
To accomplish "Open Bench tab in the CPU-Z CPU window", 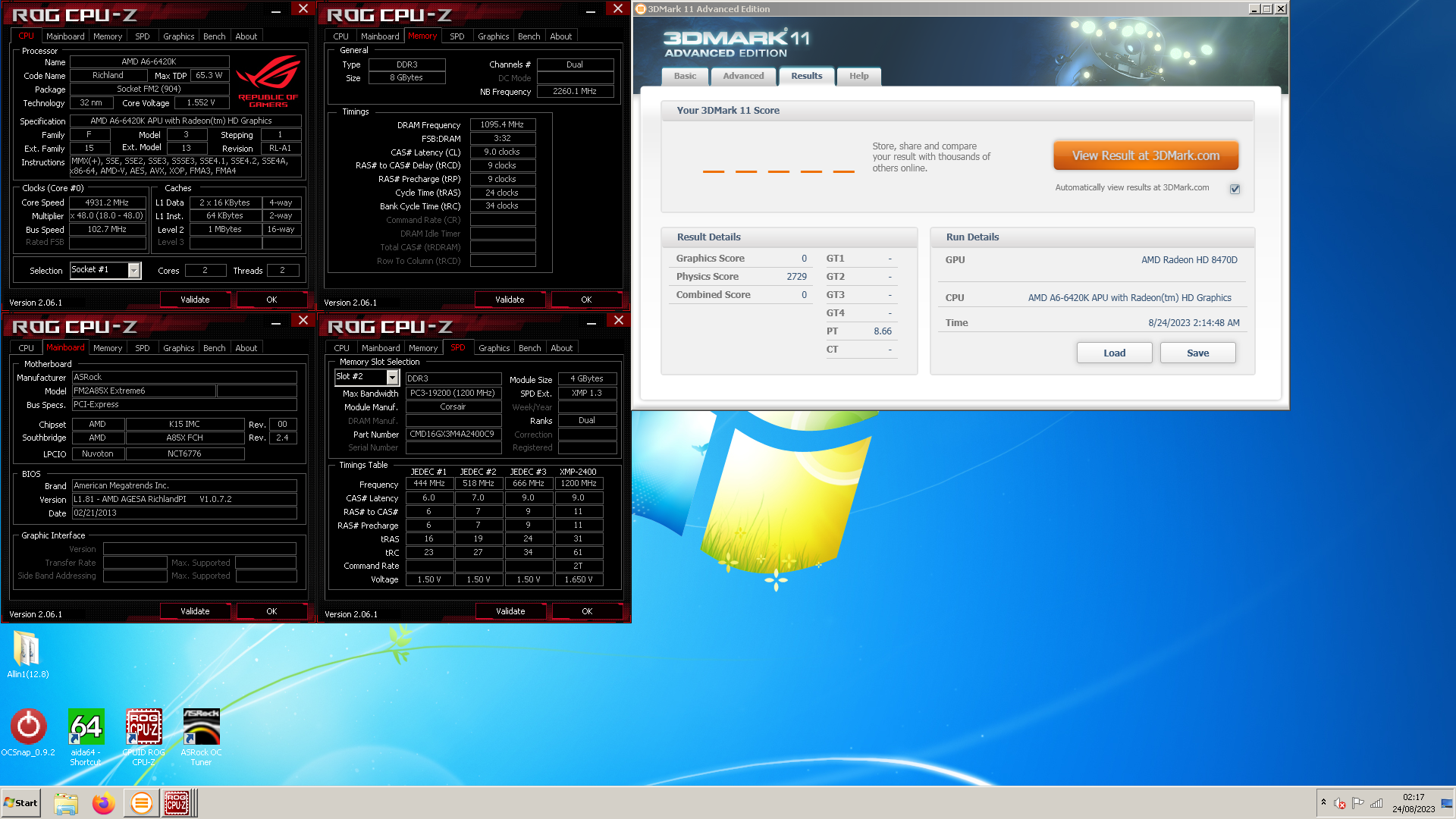I will [215, 36].
